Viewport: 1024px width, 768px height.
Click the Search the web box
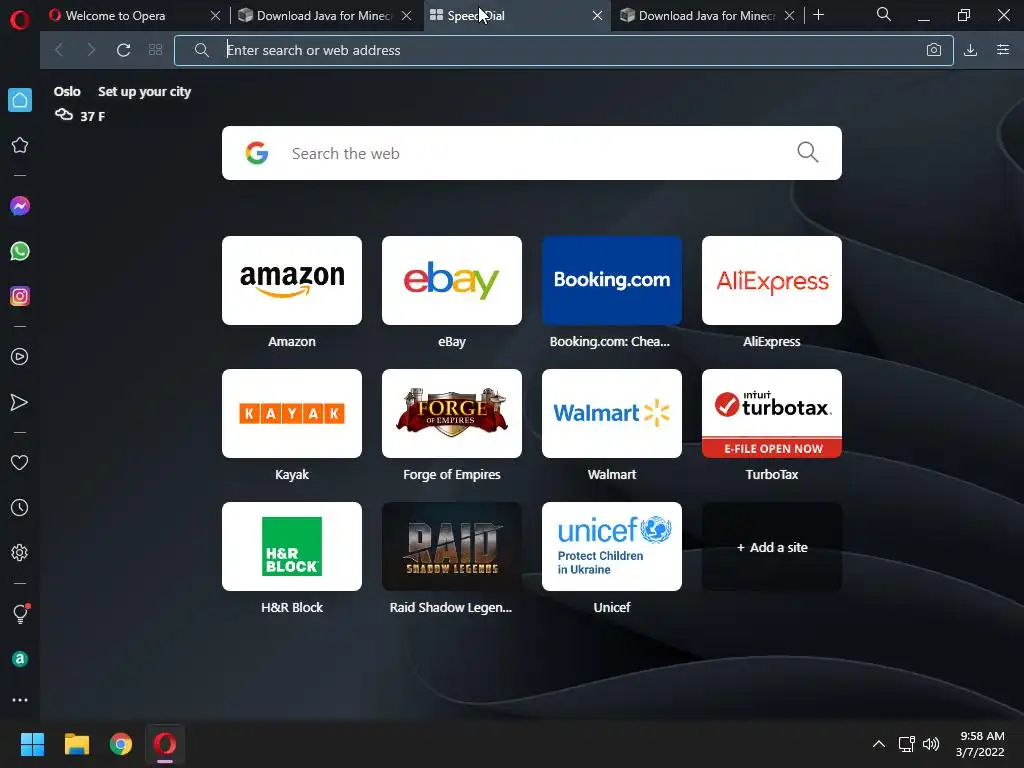click(532, 153)
